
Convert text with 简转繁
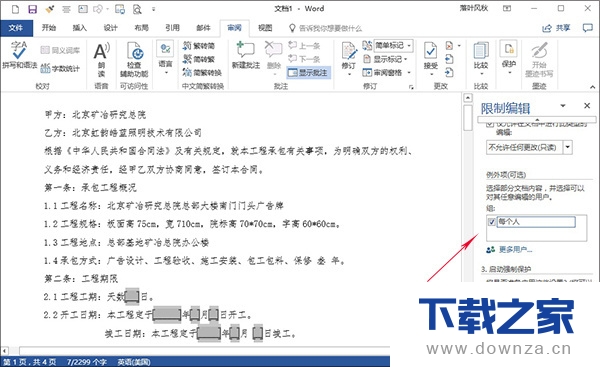click(199, 59)
